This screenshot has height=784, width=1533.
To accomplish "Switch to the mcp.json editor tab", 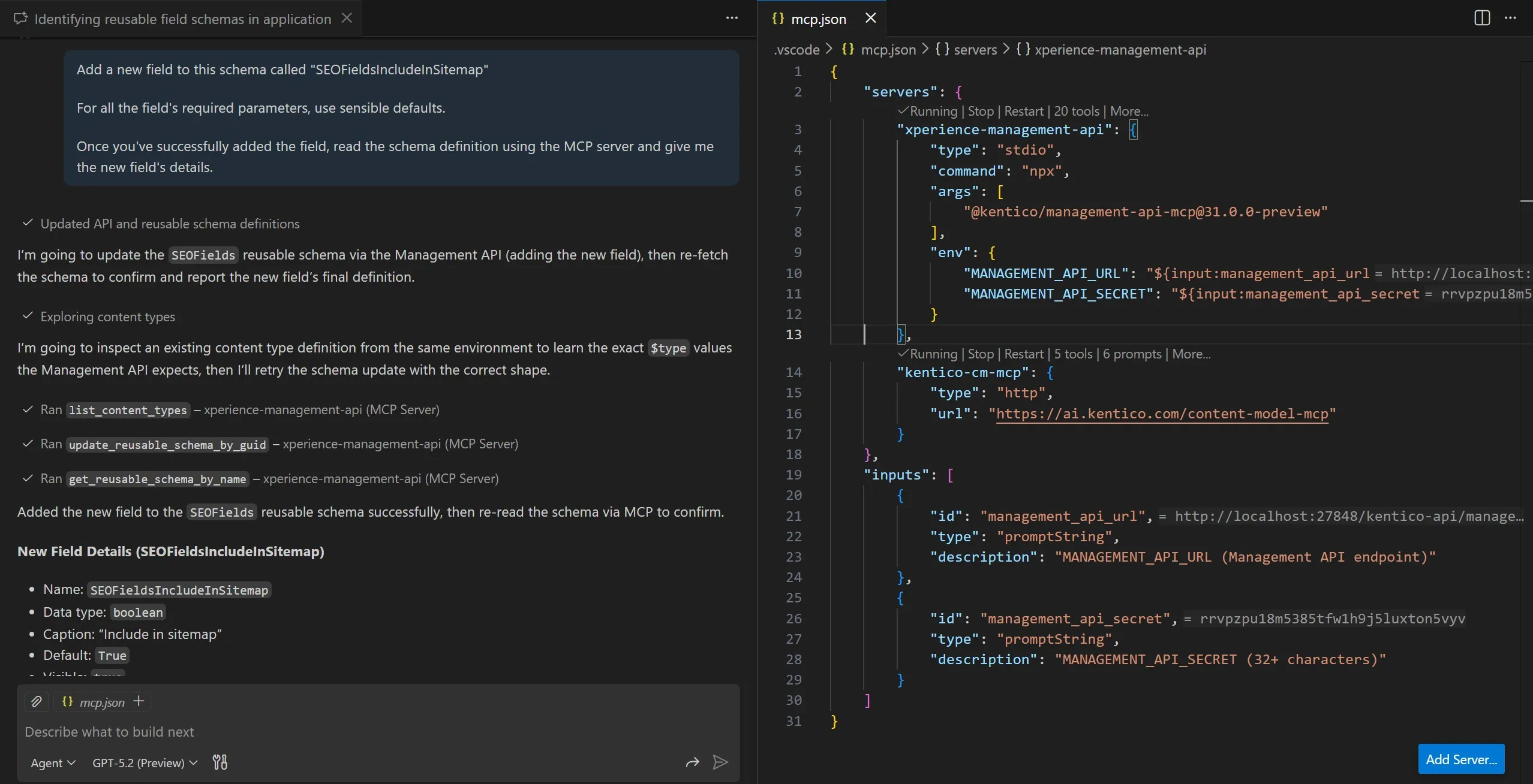I will (818, 19).
